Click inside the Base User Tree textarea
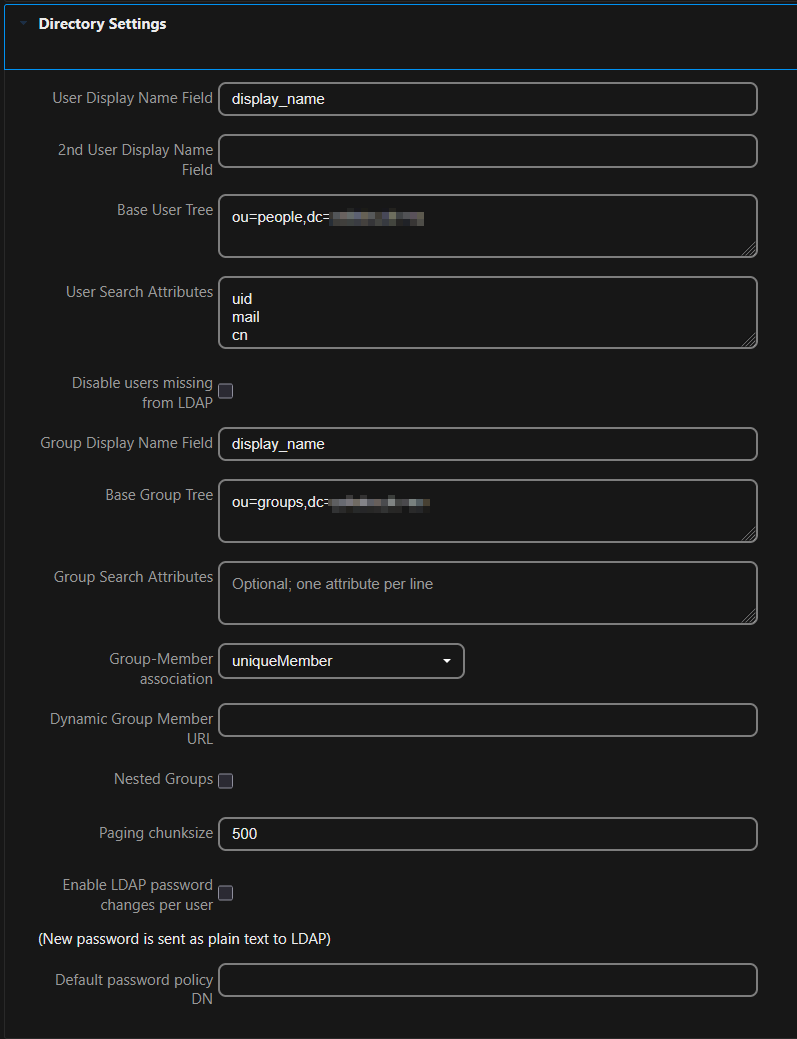The height and width of the screenshot is (1039, 797). (x=487, y=226)
